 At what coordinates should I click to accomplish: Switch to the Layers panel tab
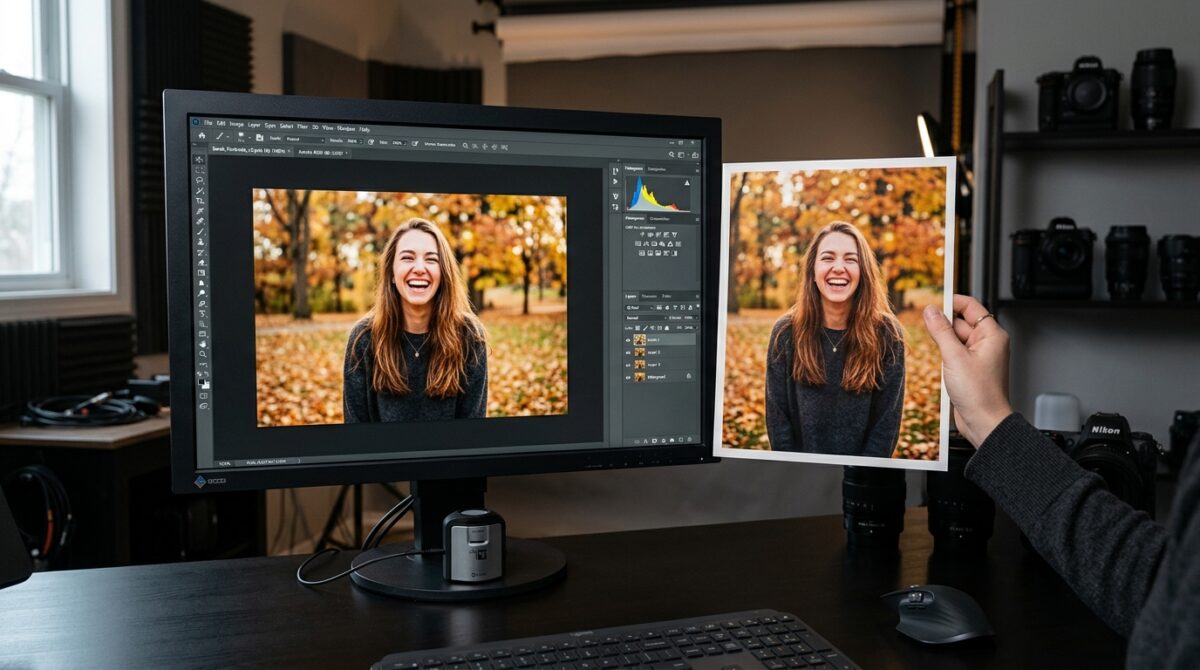click(x=631, y=296)
